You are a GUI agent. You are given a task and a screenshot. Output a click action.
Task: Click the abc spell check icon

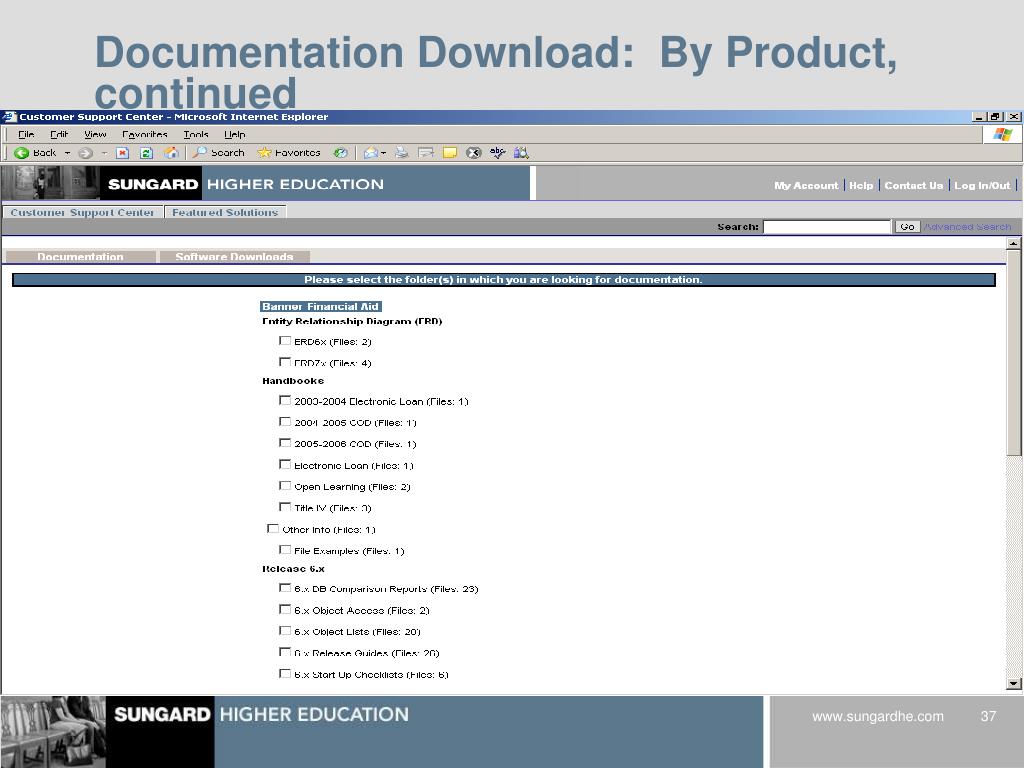pyautogui.click(x=498, y=153)
